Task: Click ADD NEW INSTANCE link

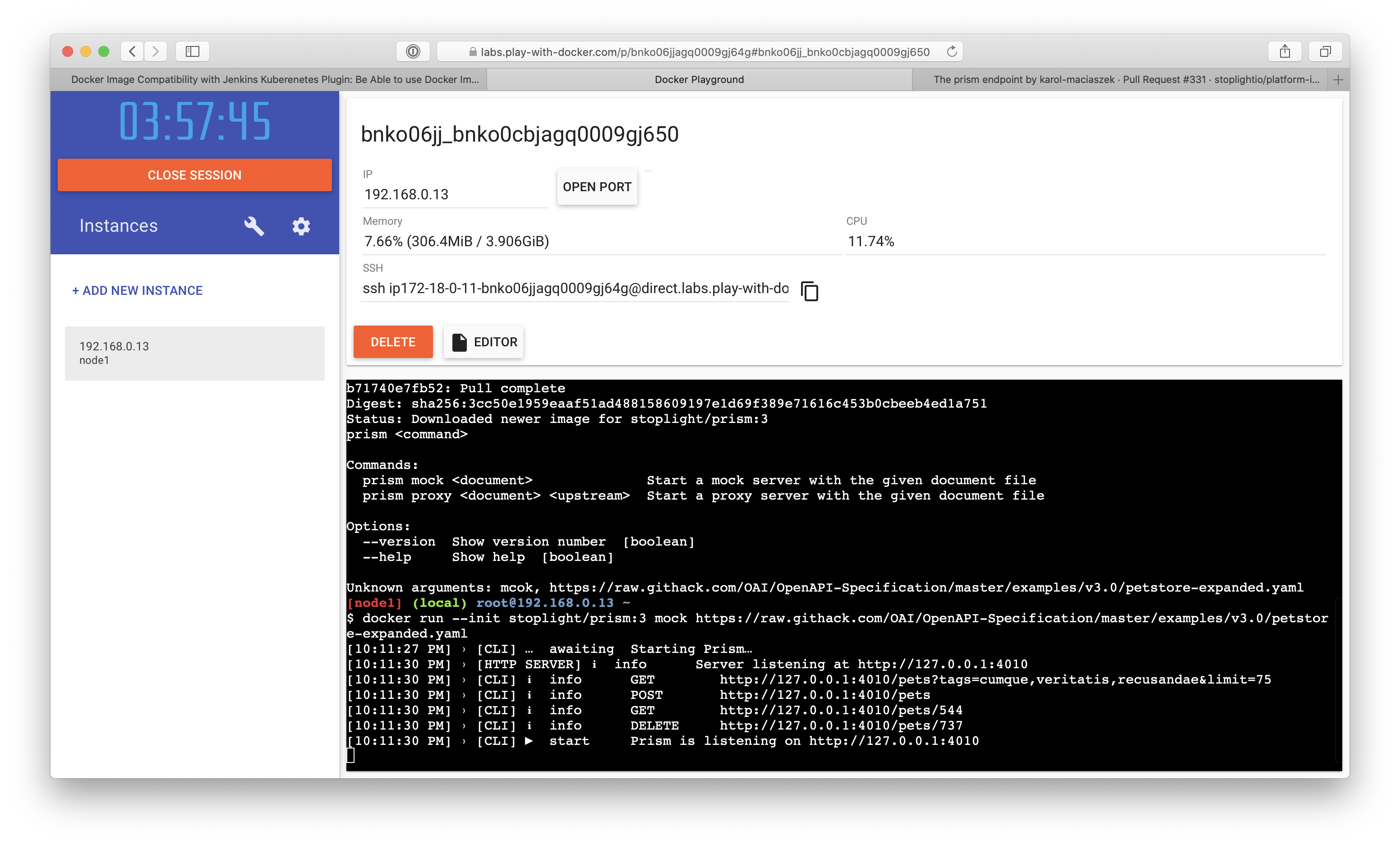Action: click(137, 290)
